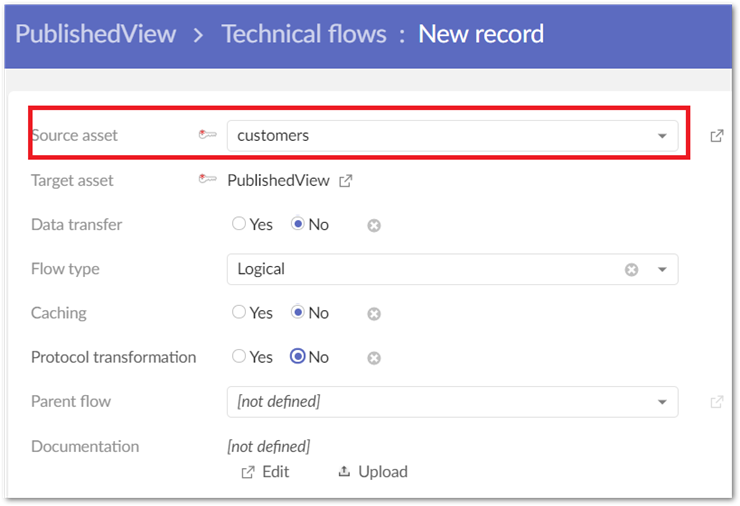This screenshot has width=740, height=506.
Task: Clear the Data transfer selection
Action: point(374,225)
